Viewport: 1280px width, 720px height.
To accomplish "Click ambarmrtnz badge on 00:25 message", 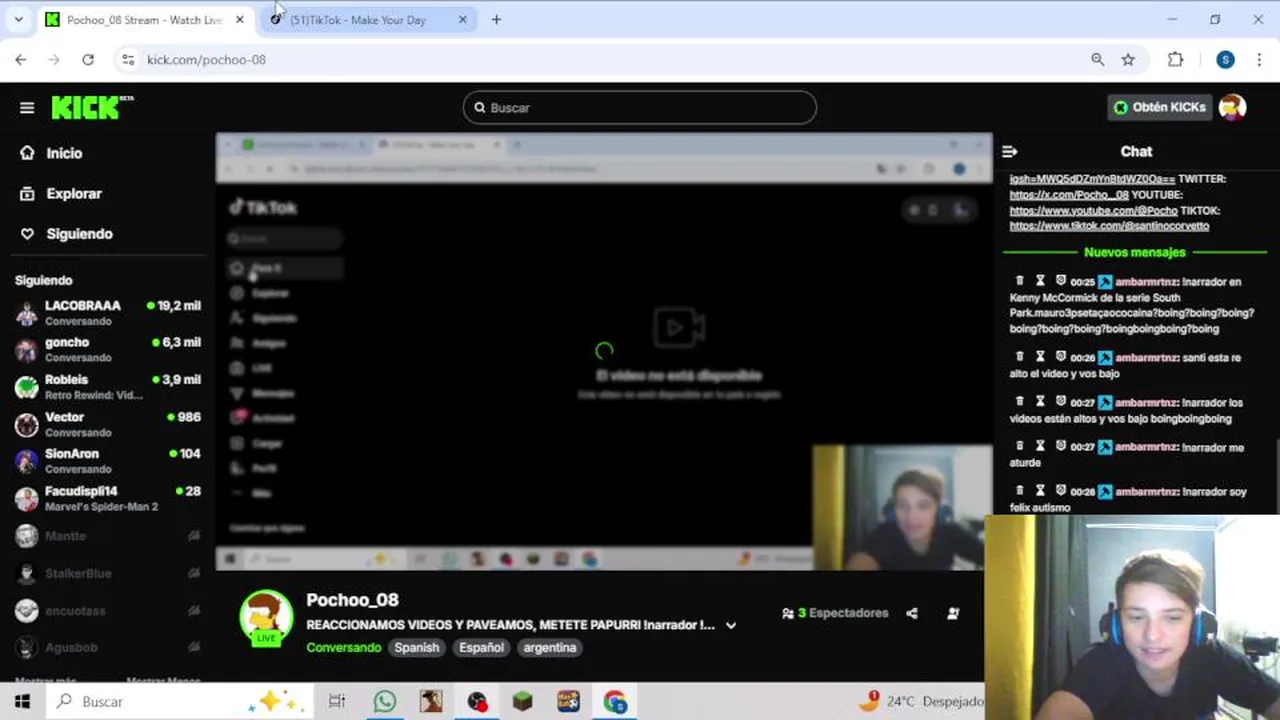I will click(1105, 282).
